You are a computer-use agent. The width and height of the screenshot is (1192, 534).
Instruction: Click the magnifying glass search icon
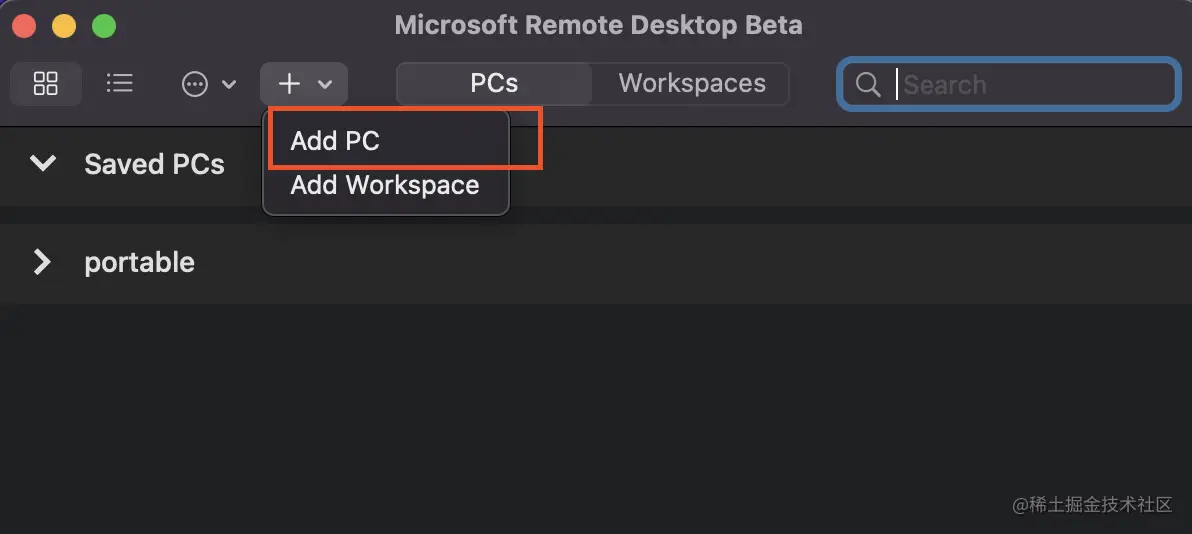pyautogui.click(x=867, y=84)
